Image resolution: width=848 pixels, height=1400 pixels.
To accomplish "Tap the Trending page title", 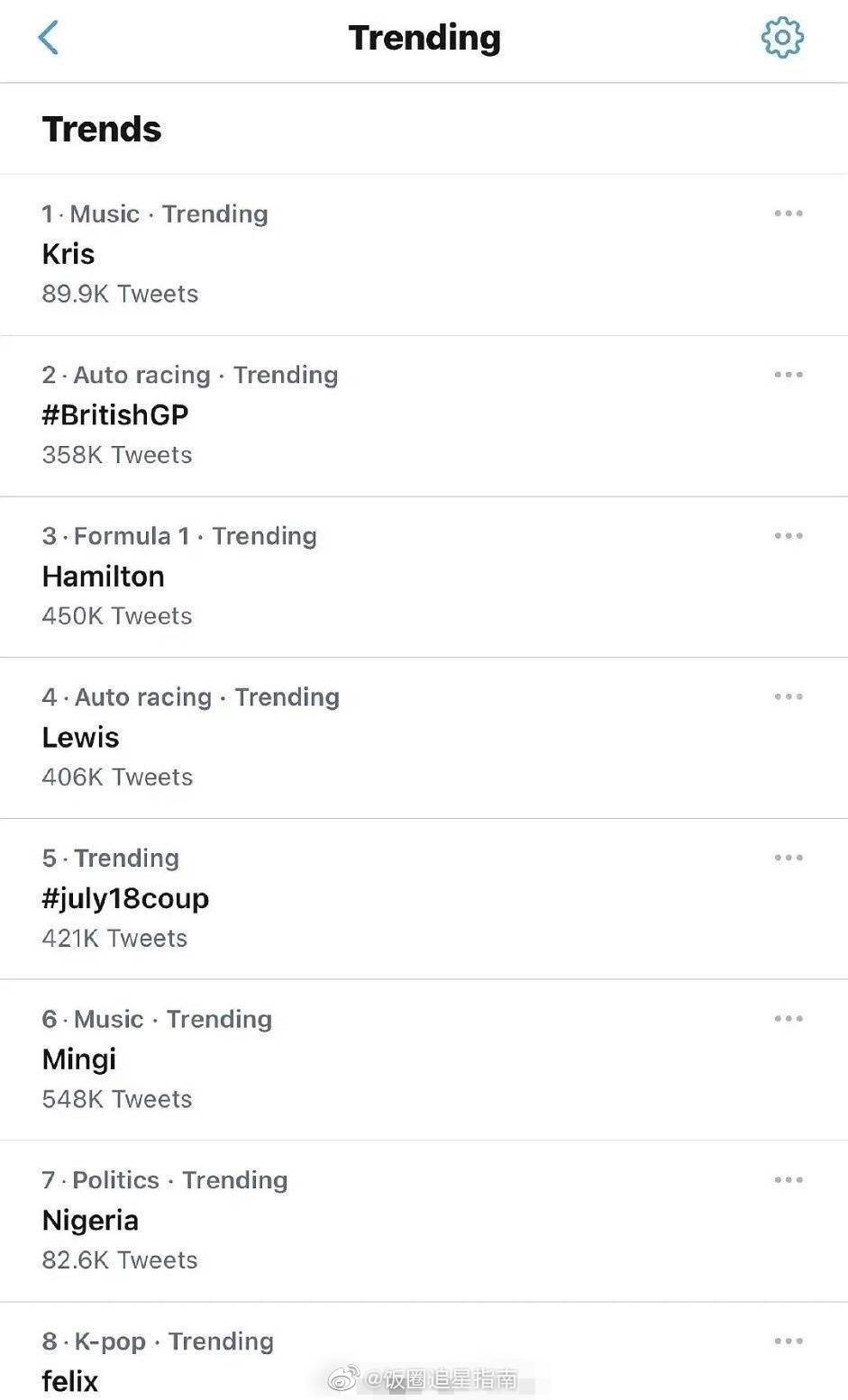I will [x=424, y=38].
